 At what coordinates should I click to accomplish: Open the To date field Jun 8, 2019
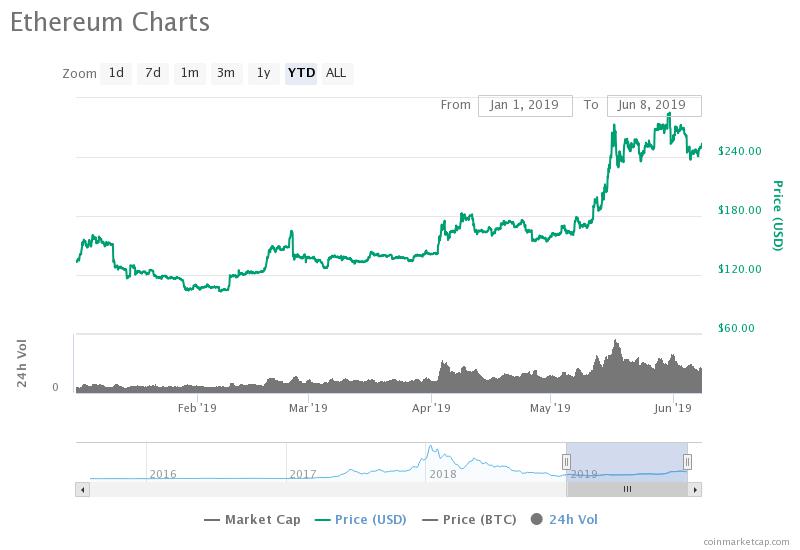653,105
